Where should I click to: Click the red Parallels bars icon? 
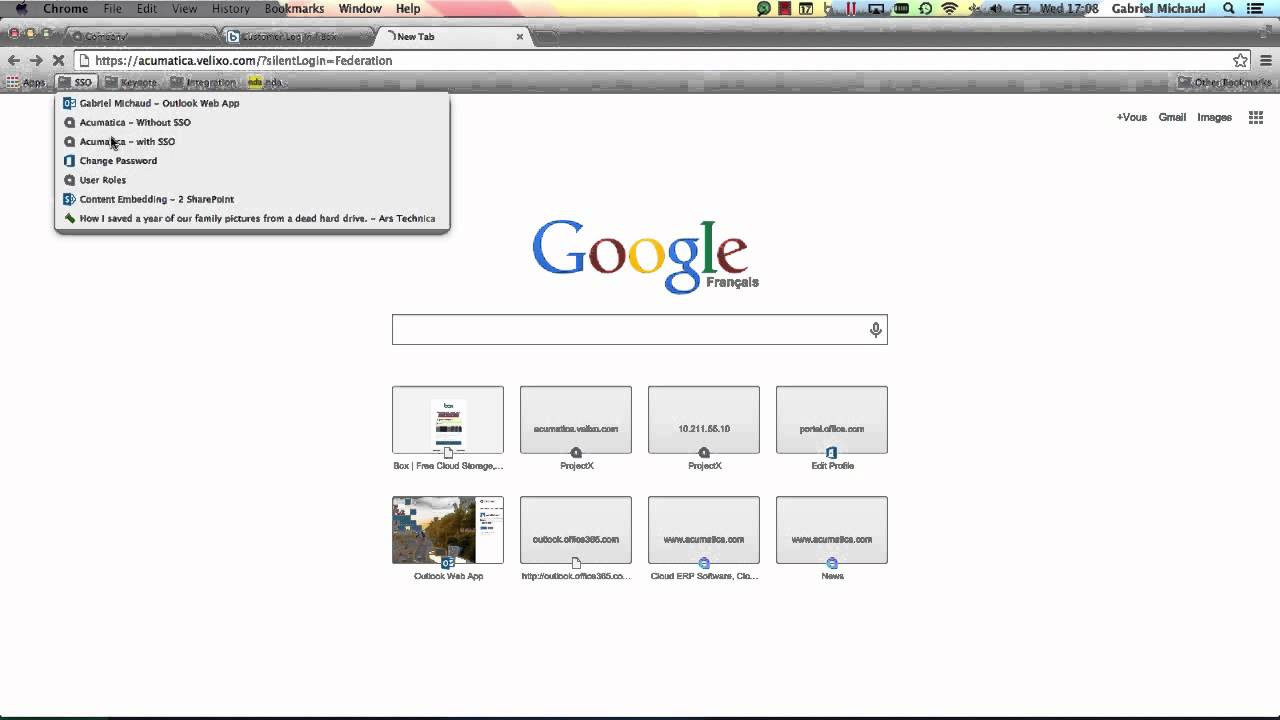pyautogui.click(x=852, y=9)
